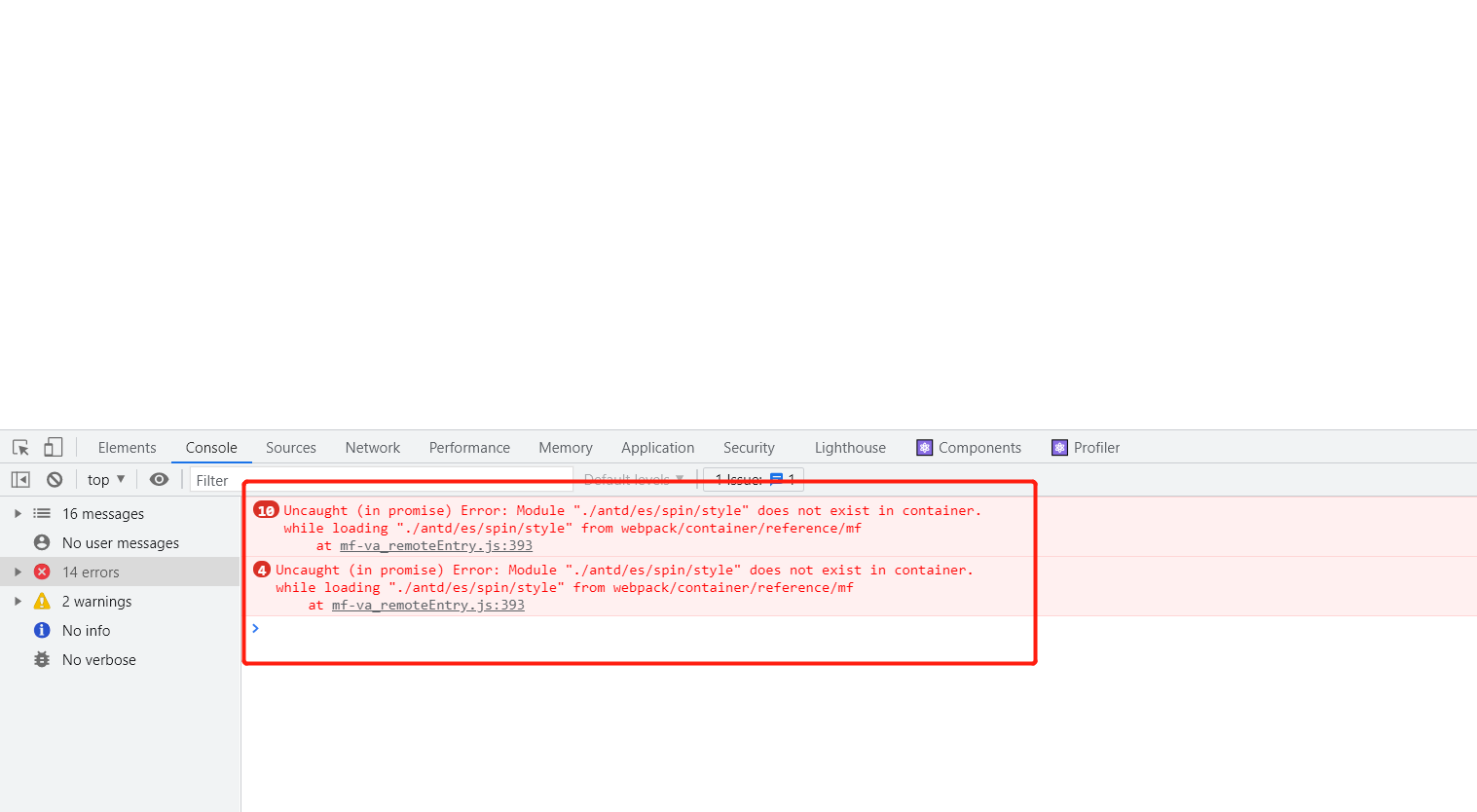Select No user messages row

120,542
